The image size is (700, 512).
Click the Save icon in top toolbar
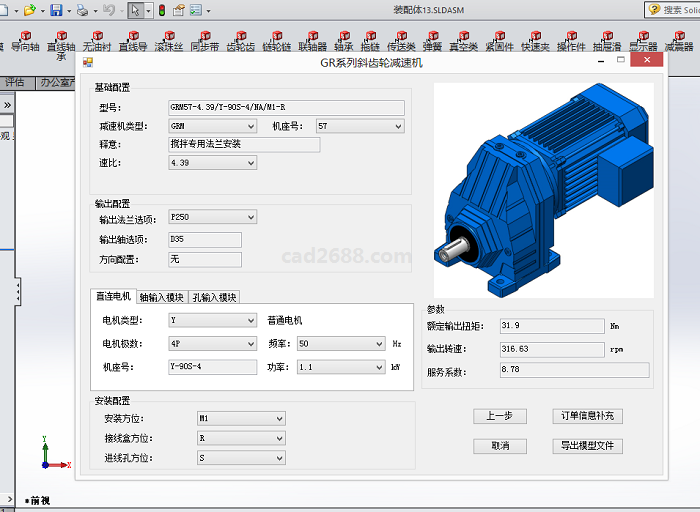(x=57, y=10)
